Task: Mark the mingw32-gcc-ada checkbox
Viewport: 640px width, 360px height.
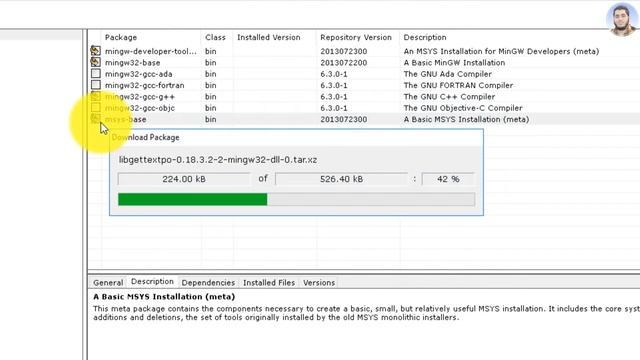Action: [96, 74]
